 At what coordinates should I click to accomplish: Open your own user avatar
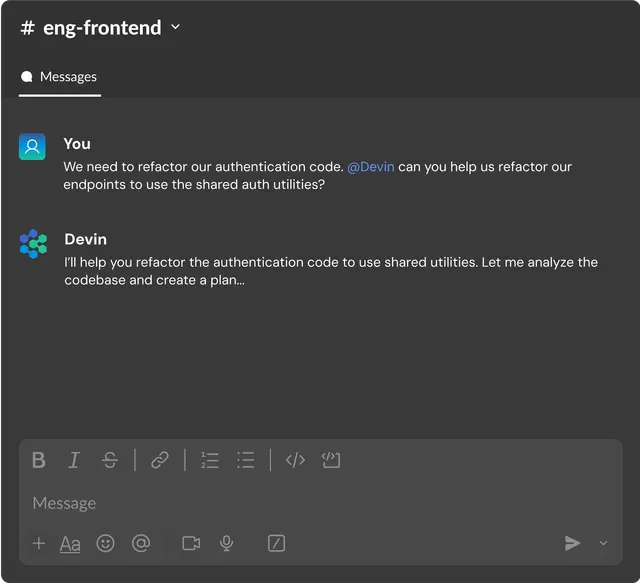click(x=32, y=147)
